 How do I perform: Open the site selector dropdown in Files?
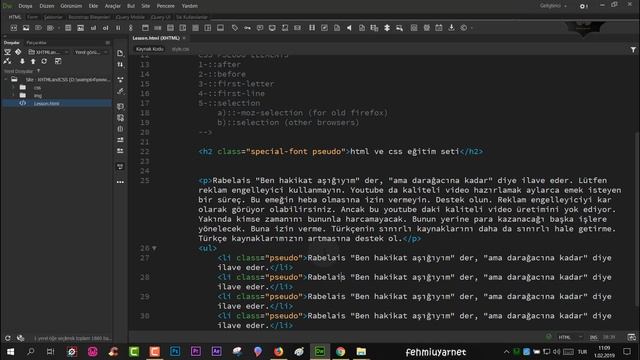(x=48, y=52)
